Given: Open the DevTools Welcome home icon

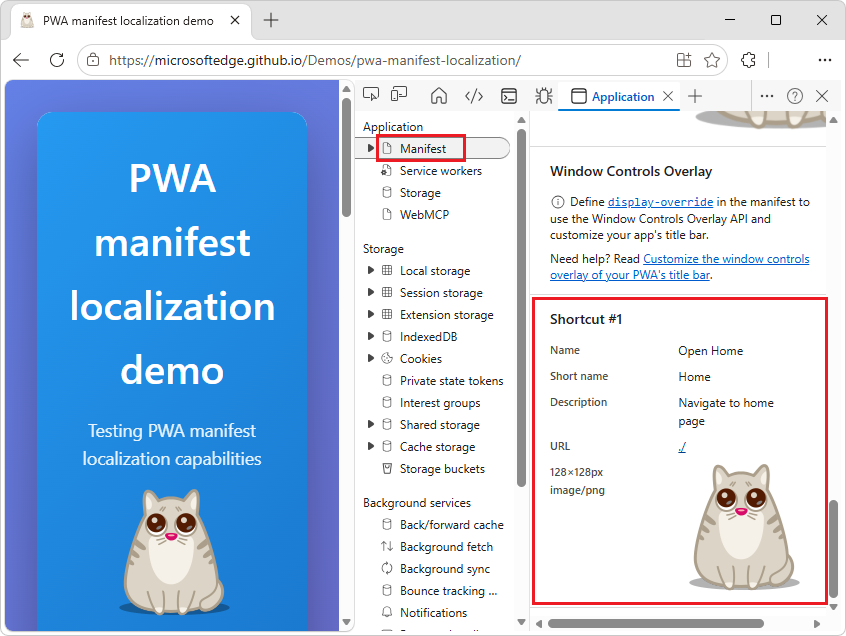Looking at the screenshot, I should pyautogui.click(x=439, y=96).
